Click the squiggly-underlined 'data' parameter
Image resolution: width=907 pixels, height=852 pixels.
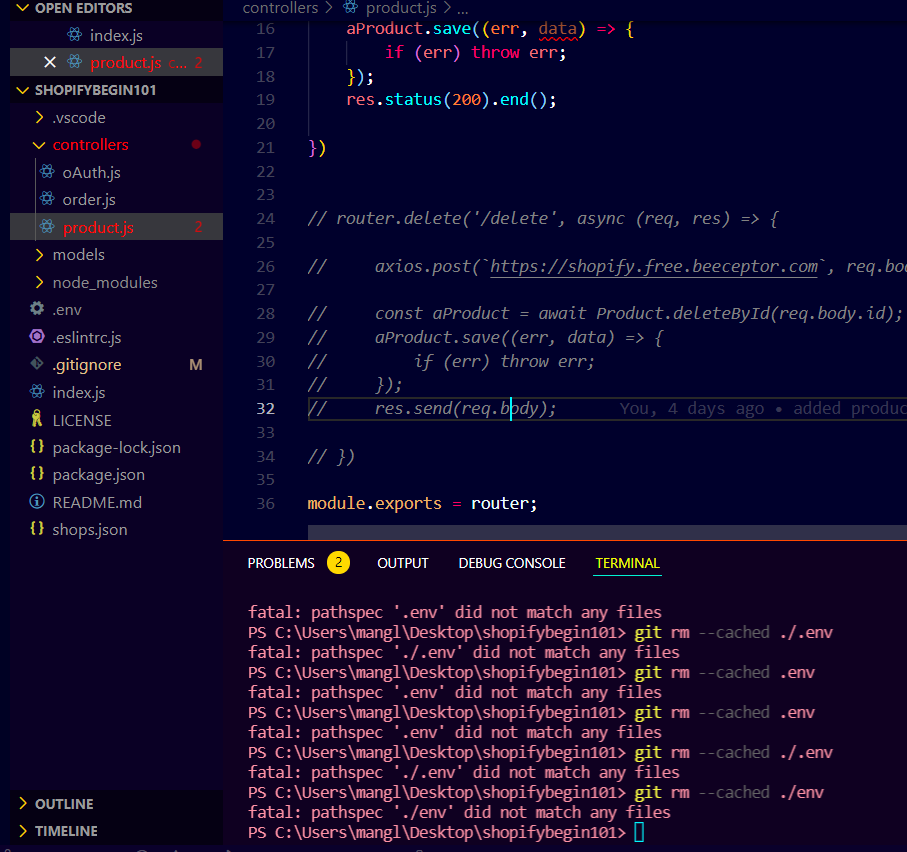tap(558, 28)
